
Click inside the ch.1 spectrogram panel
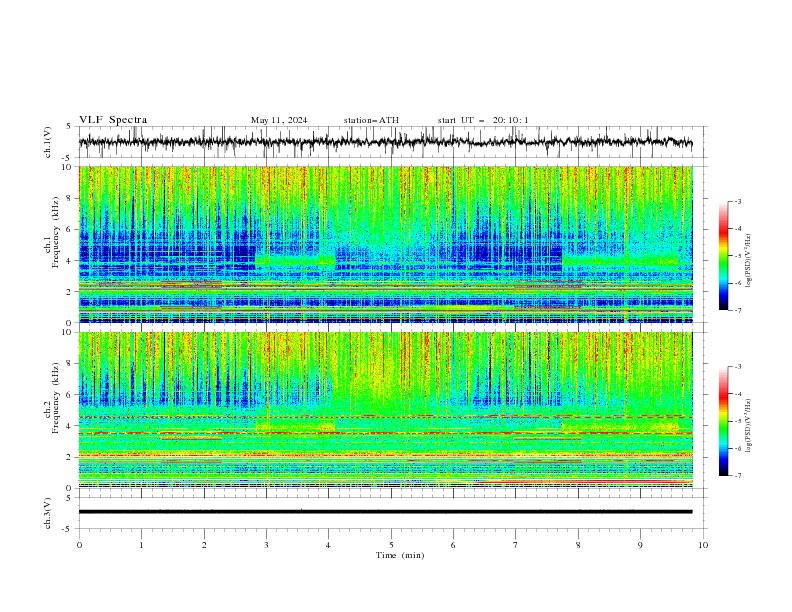pyautogui.click(x=385, y=244)
